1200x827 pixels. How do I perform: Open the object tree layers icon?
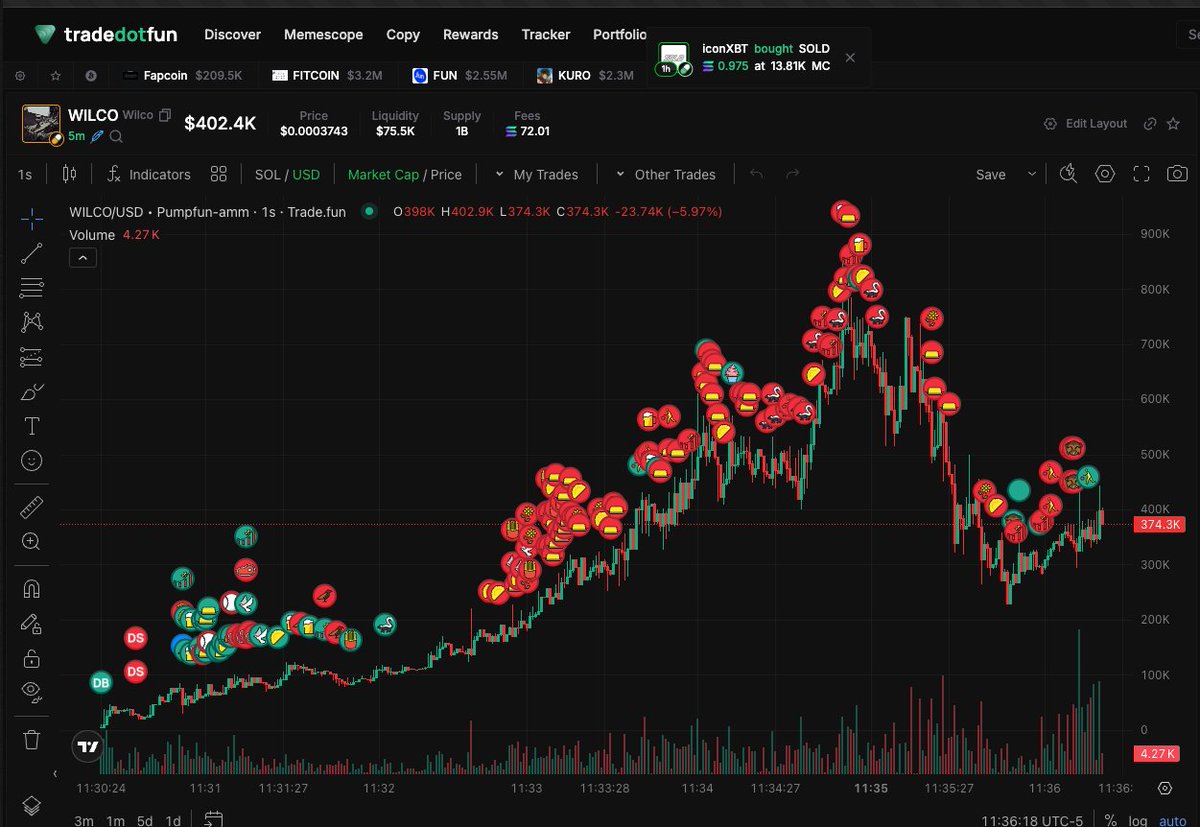click(31, 805)
